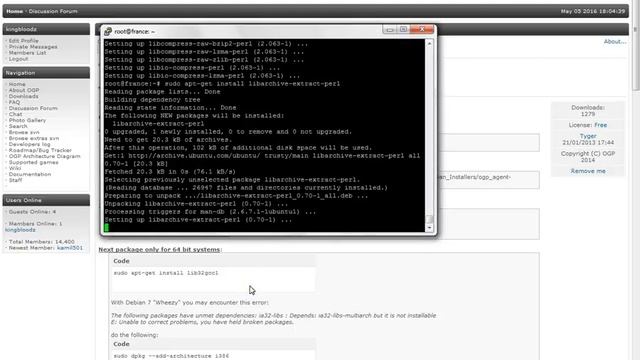Click the PuTTY icon in terminal title bar
640x360 pixels.
pos(108,31)
